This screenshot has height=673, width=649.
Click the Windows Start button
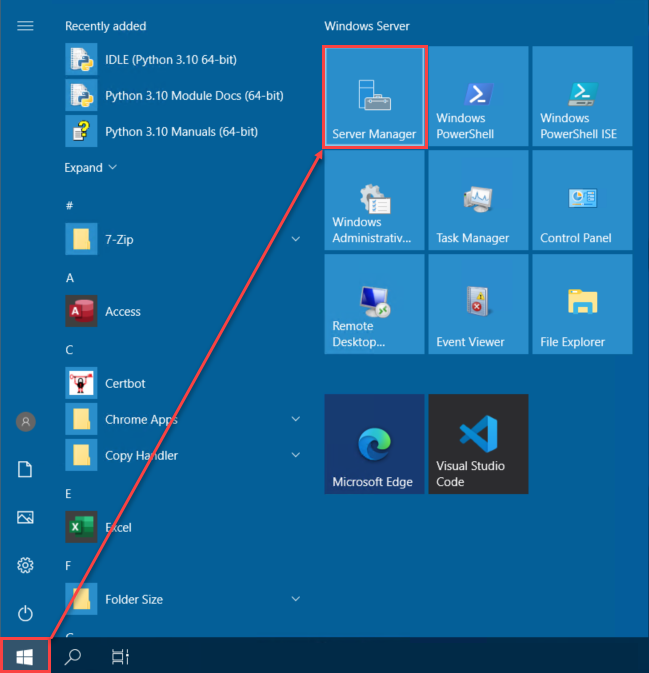pos(25,656)
